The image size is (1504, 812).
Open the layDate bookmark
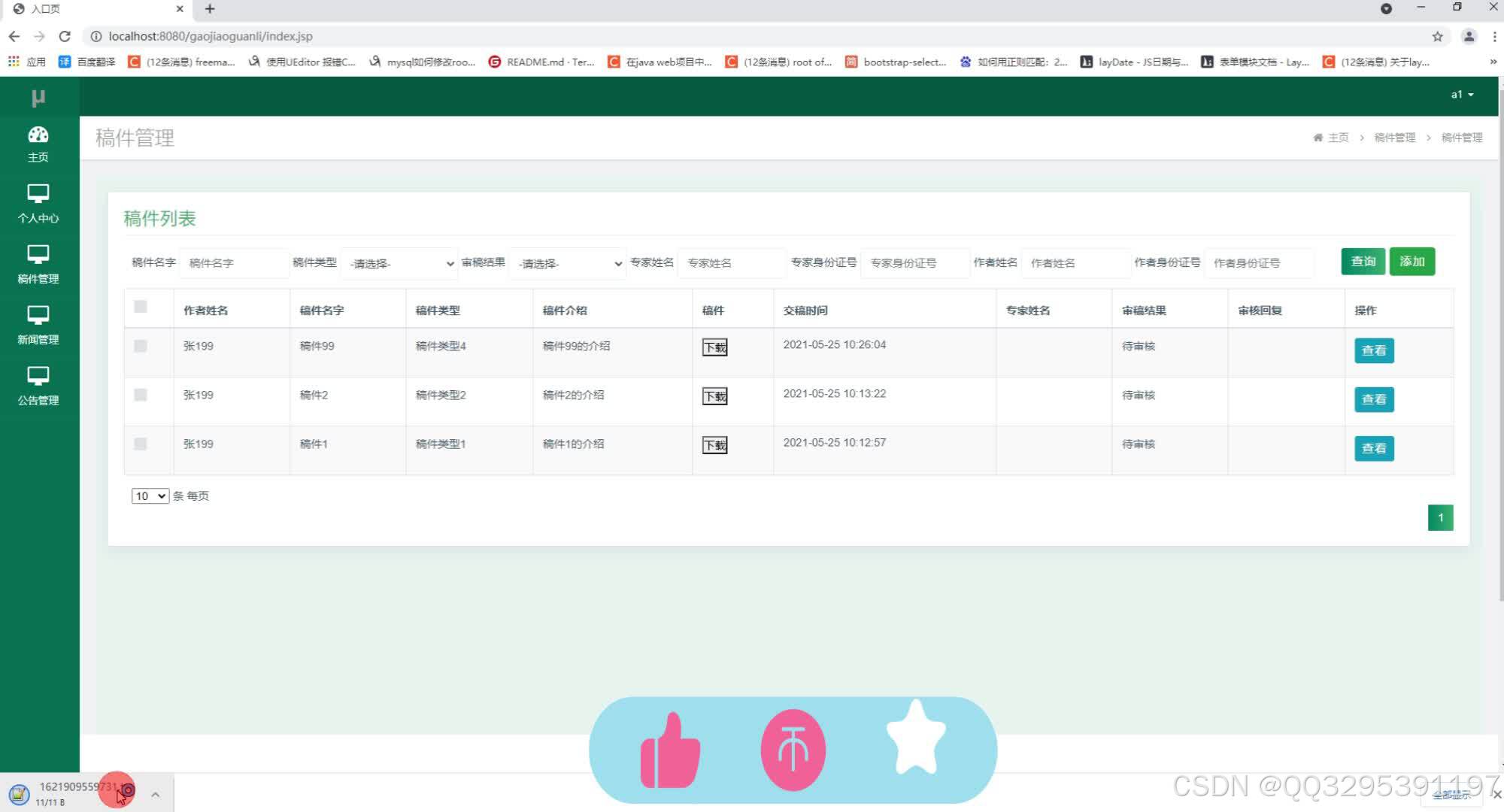pos(1135,62)
